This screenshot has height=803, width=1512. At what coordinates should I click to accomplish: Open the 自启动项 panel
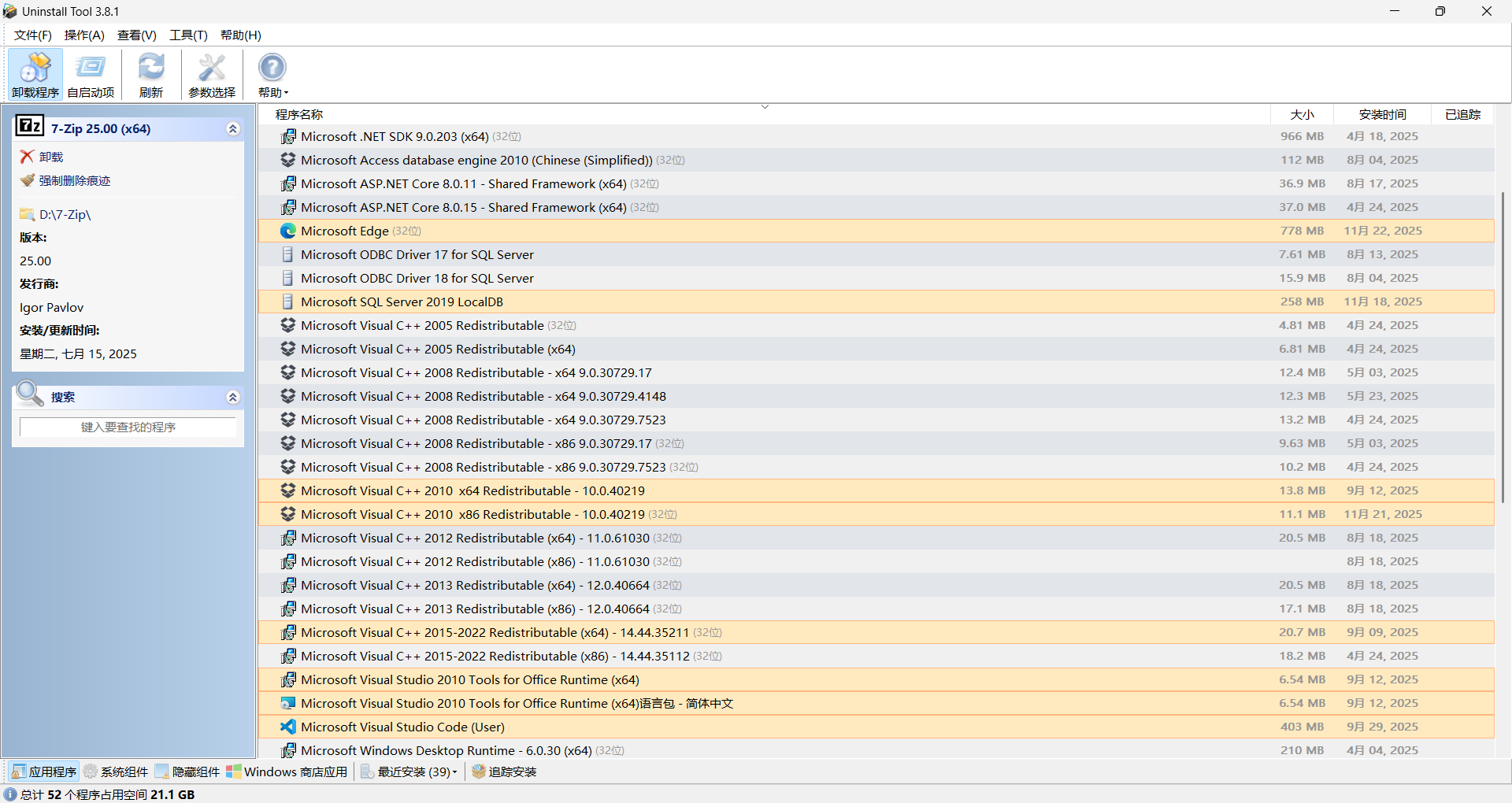pos(91,73)
